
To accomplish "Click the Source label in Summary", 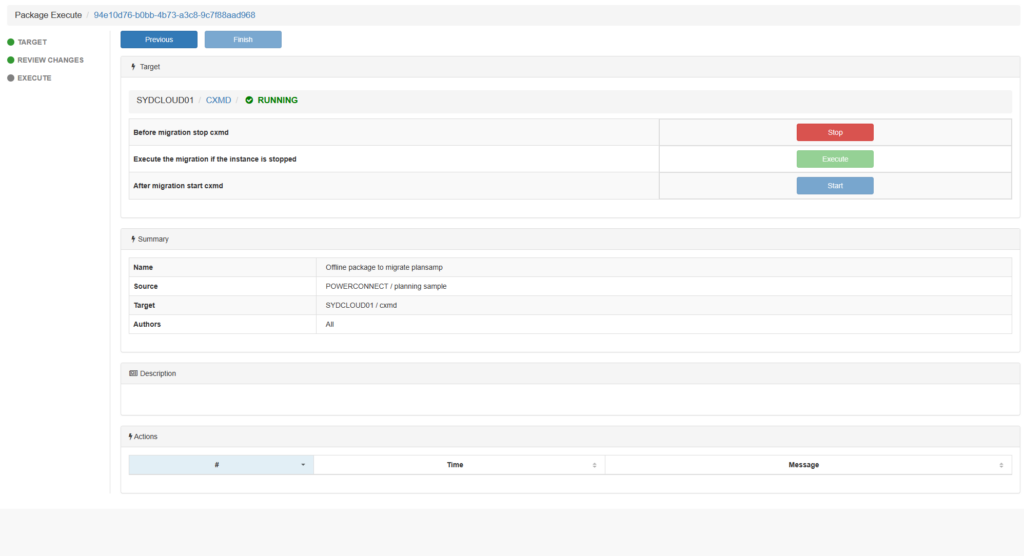I will click(146, 286).
